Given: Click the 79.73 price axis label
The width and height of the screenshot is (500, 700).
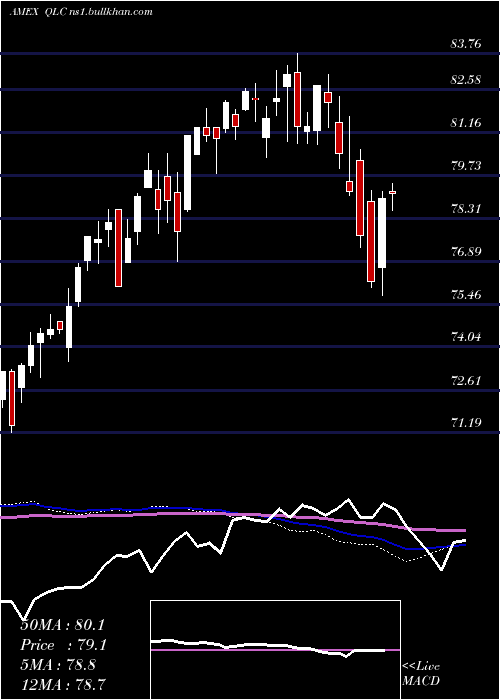Looking at the screenshot, I should tap(467, 166).
